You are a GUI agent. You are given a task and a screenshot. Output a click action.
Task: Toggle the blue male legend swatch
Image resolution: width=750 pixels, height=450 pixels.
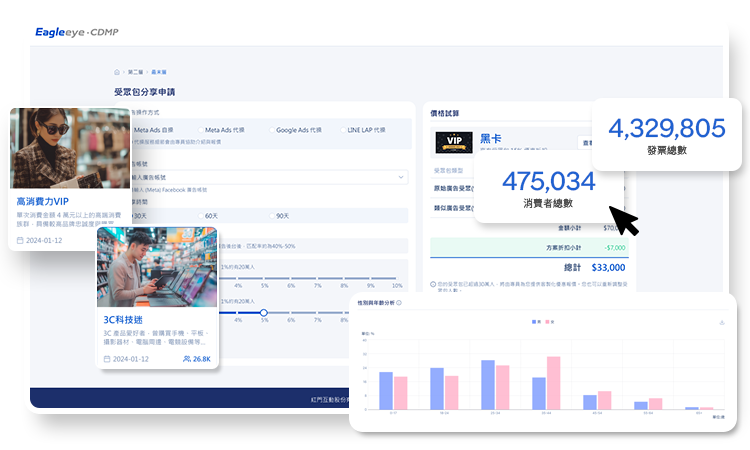pos(534,322)
